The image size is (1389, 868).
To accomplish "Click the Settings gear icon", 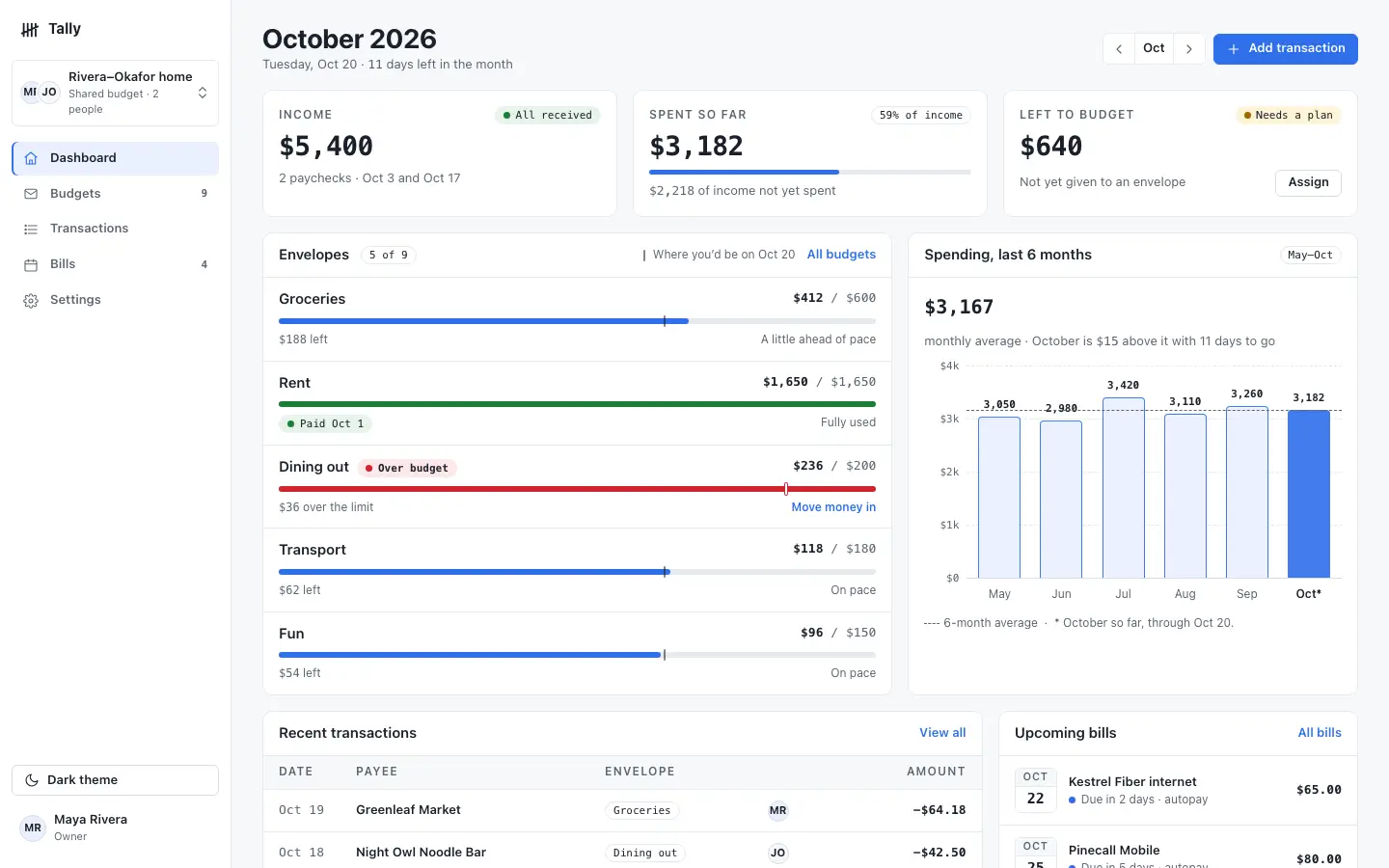I will (31, 300).
